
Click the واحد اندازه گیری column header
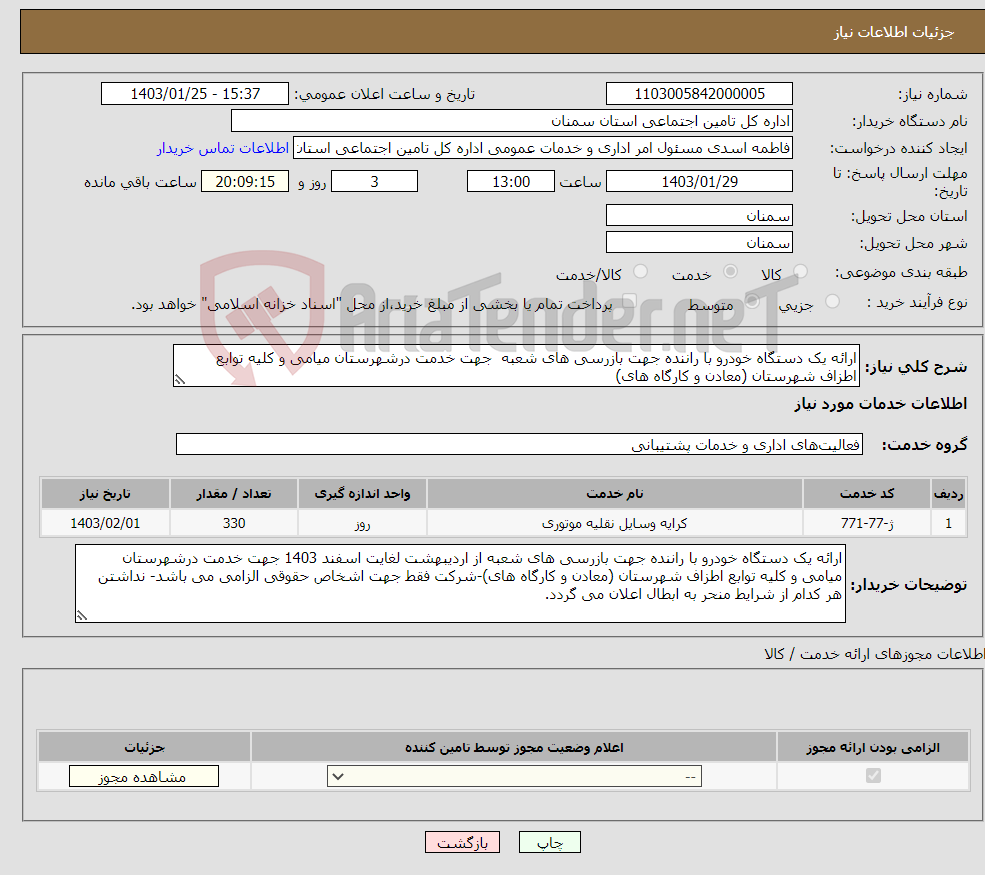click(x=362, y=494)
